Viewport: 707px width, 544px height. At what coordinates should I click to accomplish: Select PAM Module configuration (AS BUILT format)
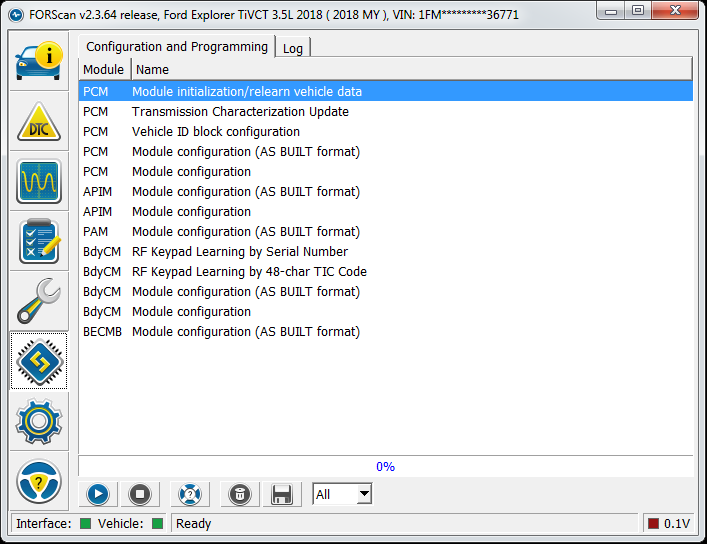(x=386, y=231)
